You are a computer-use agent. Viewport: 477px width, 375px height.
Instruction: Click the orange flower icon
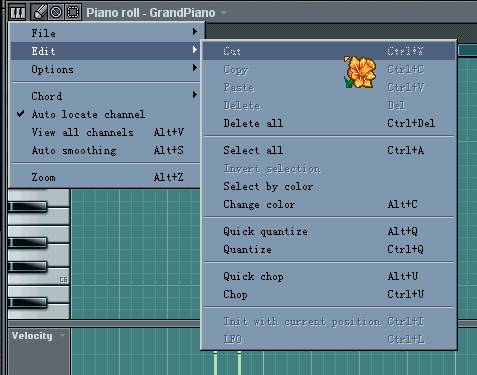(360, 72)
